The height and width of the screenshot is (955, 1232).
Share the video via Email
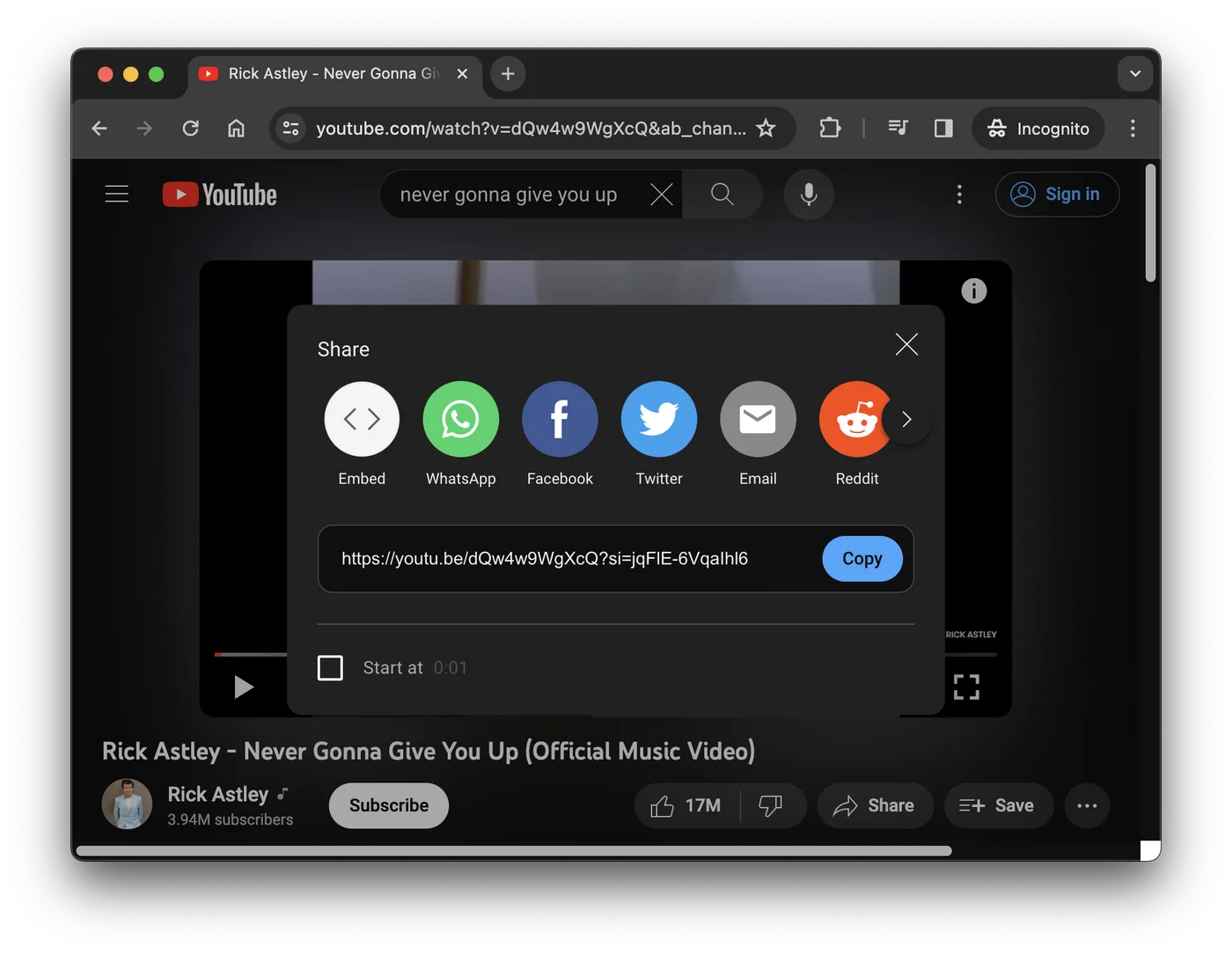click(x=758, y=420)
